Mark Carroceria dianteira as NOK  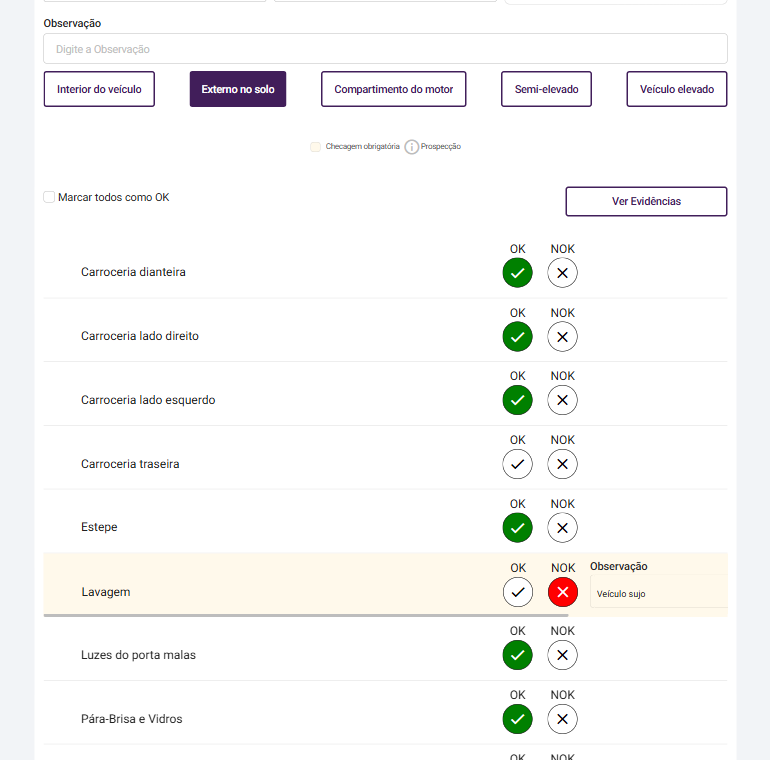(x=562, y=273)
